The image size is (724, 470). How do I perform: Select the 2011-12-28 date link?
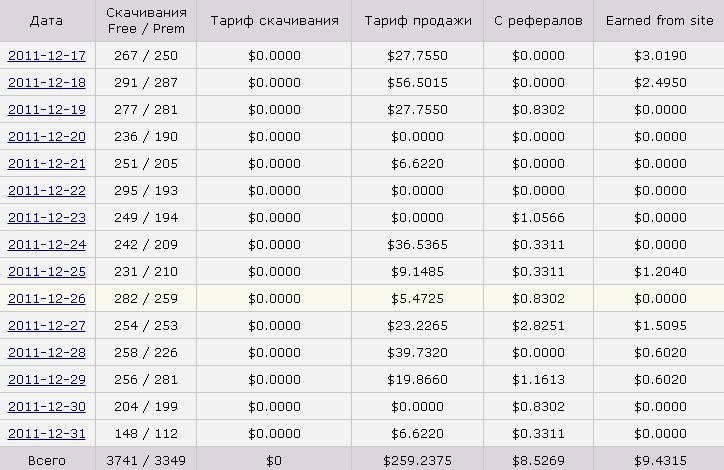47,353
